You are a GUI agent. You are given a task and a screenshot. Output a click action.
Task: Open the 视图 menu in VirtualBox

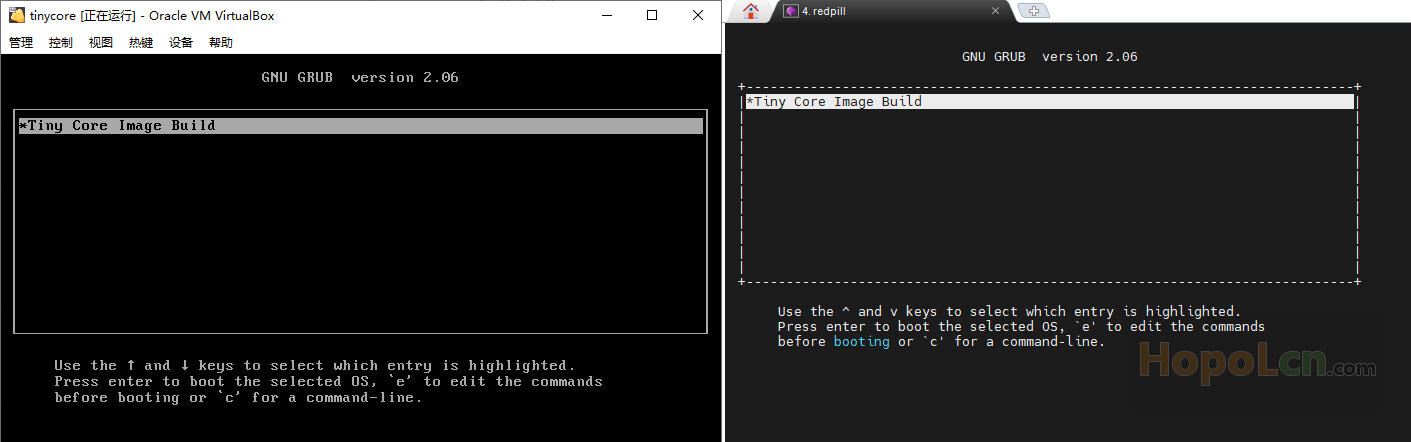click(x=101, y=43)
